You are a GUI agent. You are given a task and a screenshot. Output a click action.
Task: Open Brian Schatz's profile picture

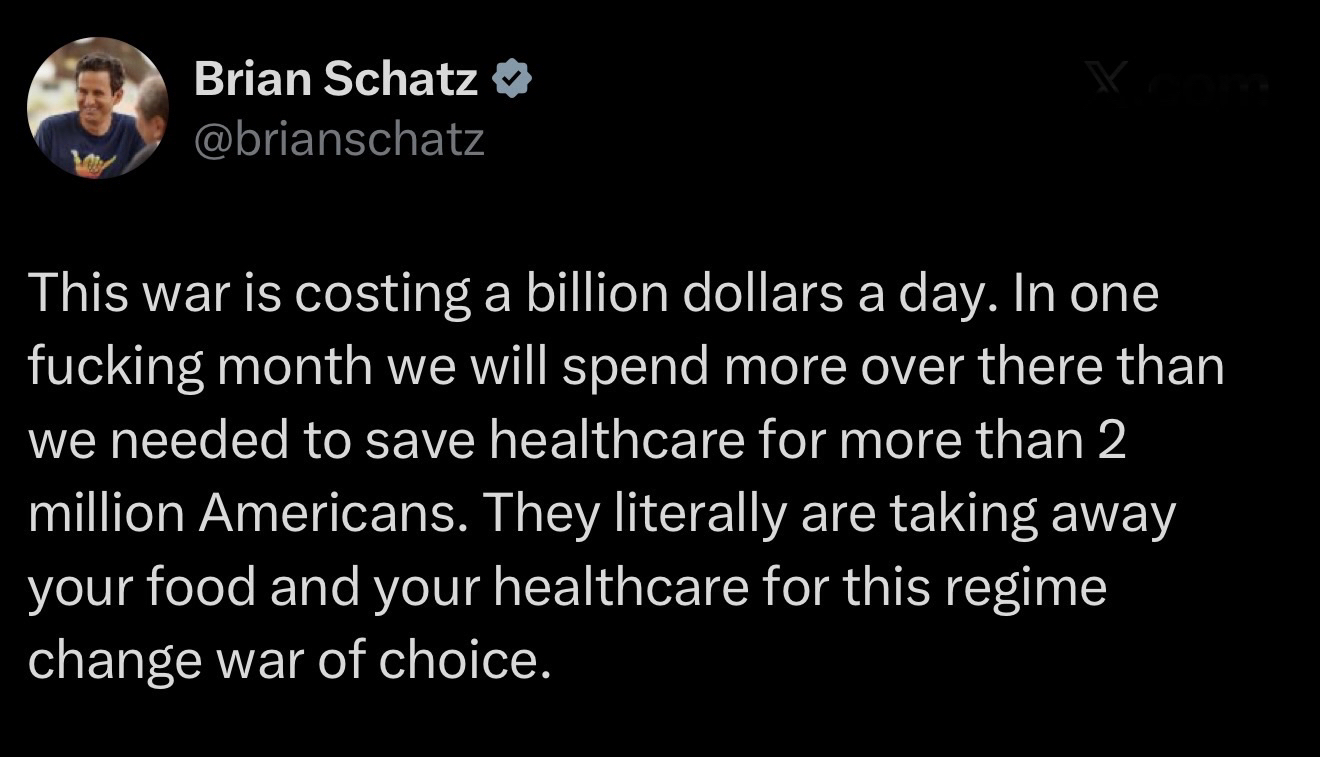pyautogui.click(x=97, y=109)
